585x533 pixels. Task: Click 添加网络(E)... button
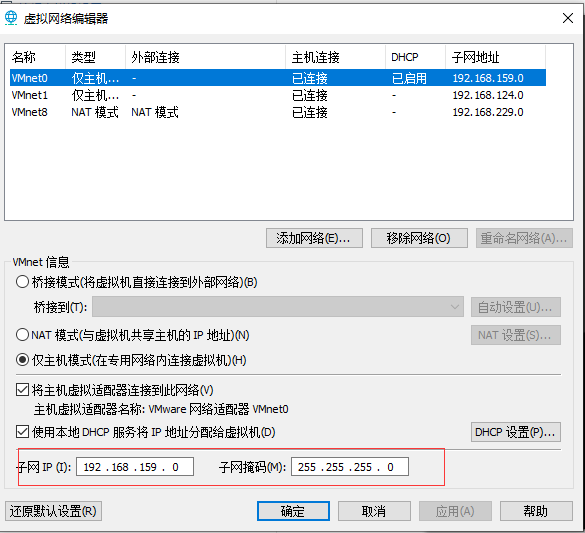(314, 238)
